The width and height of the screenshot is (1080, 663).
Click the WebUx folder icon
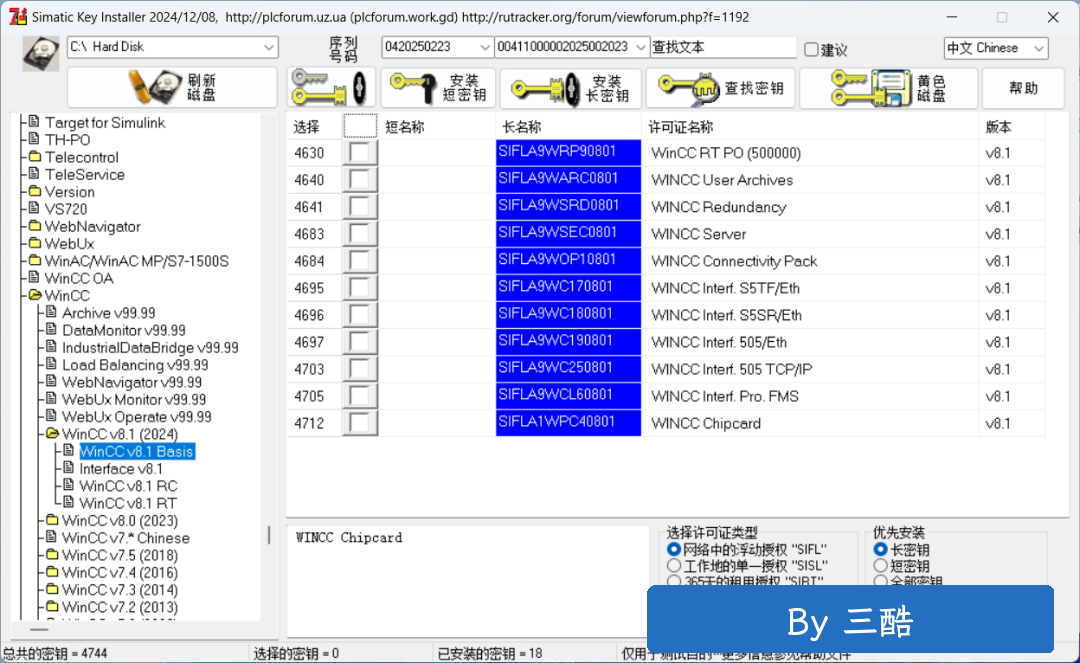(35, 243)
